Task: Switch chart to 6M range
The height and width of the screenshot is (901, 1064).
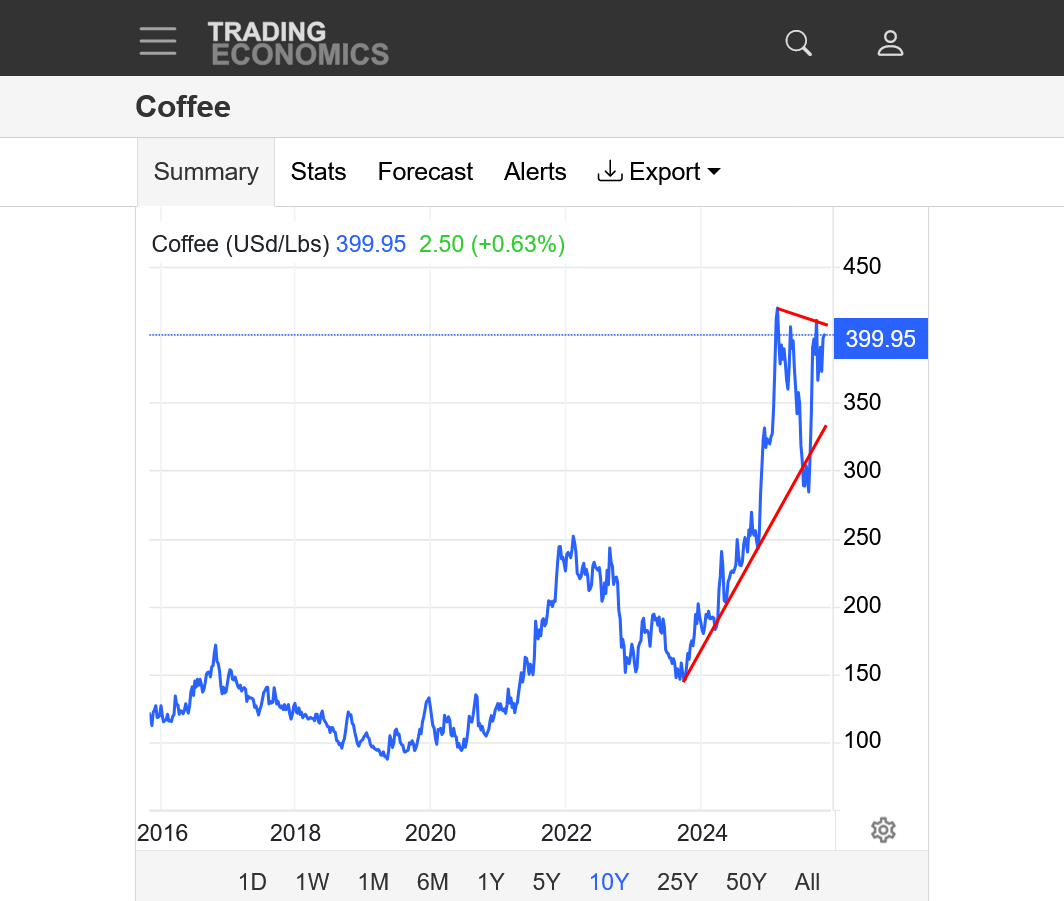Action: pyautogui.click(x=432, y=882)
